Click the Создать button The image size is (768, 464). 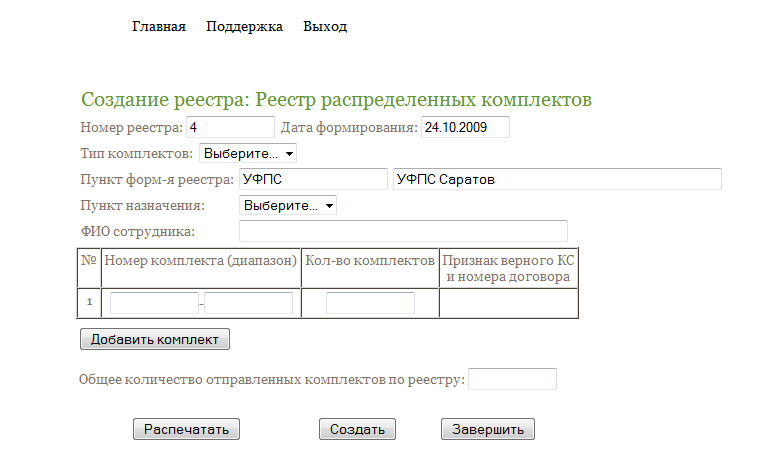click(357, 429)
